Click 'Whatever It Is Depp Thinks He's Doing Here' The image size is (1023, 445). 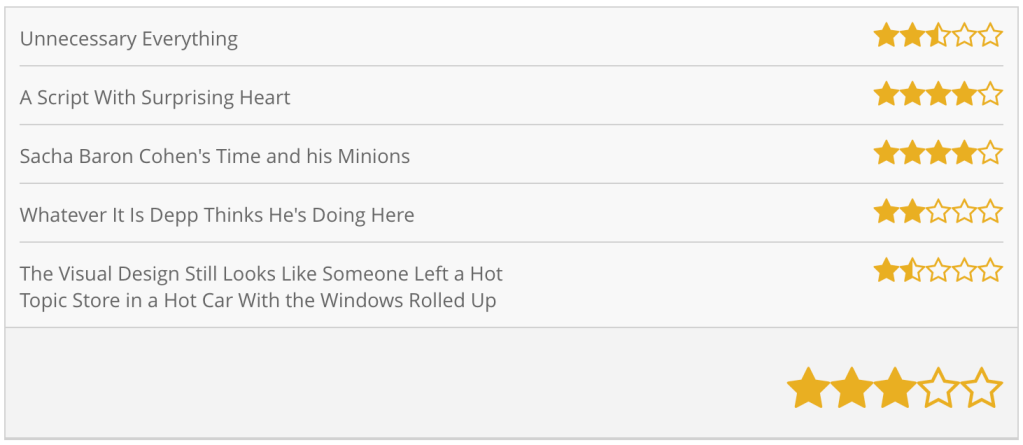pyautogui.click(x=217, y=215)
